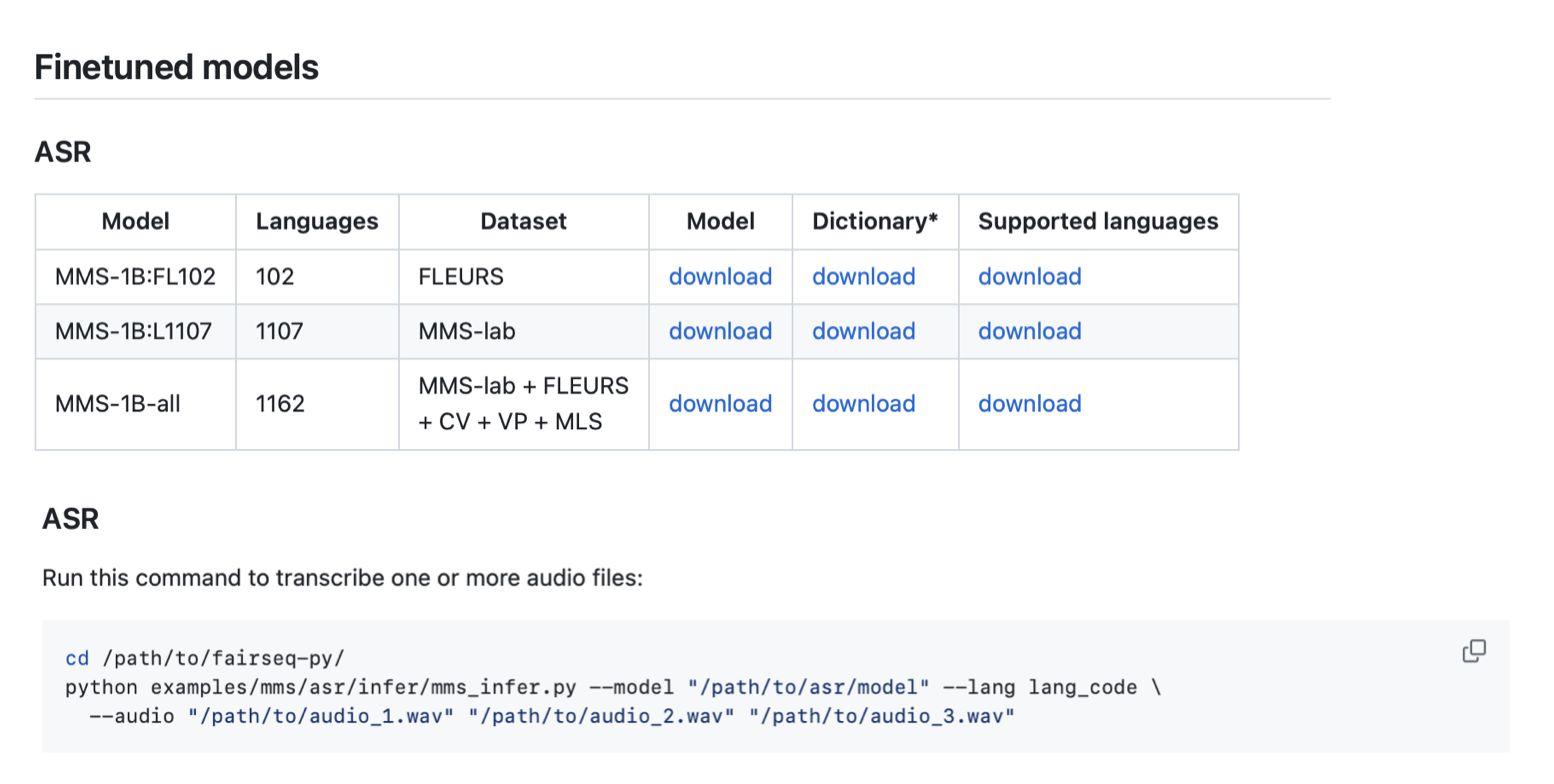Download the MMS-1B:FL102 dictionary
Image resolution: width=1554 pixels, height=784 pixels.
tap(863, 277)
